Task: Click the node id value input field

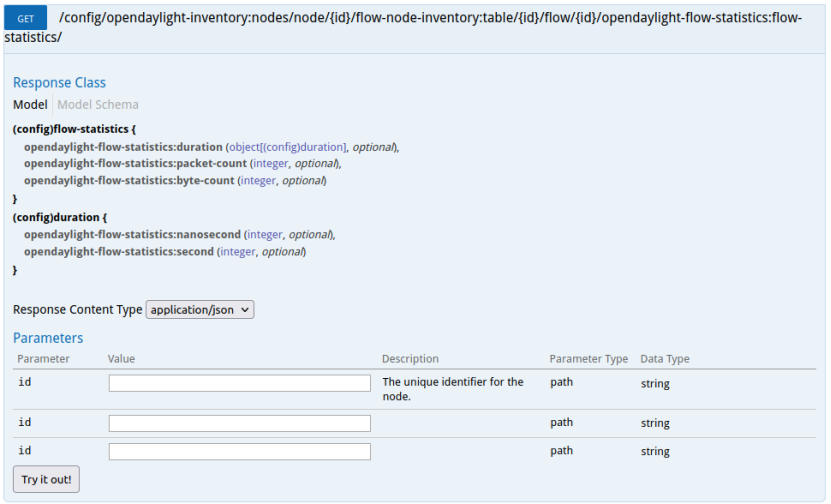Action: pyautogui.click(x=239, y=383)
